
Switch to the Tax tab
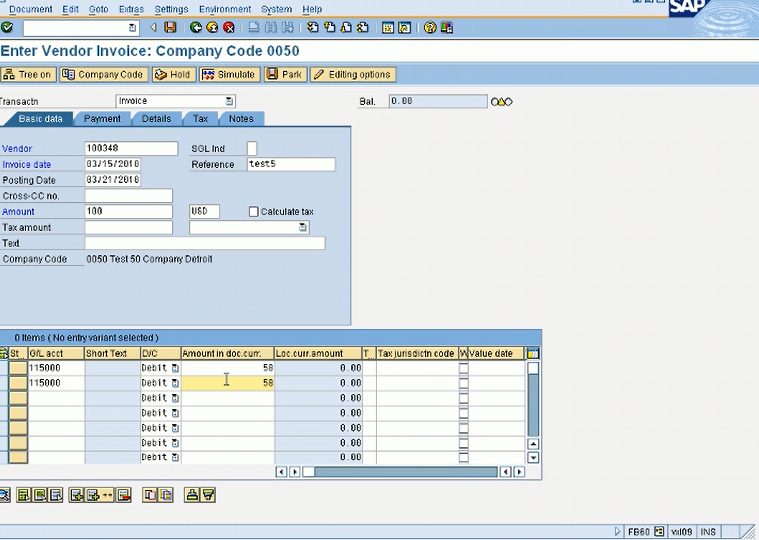pos(200,119)
